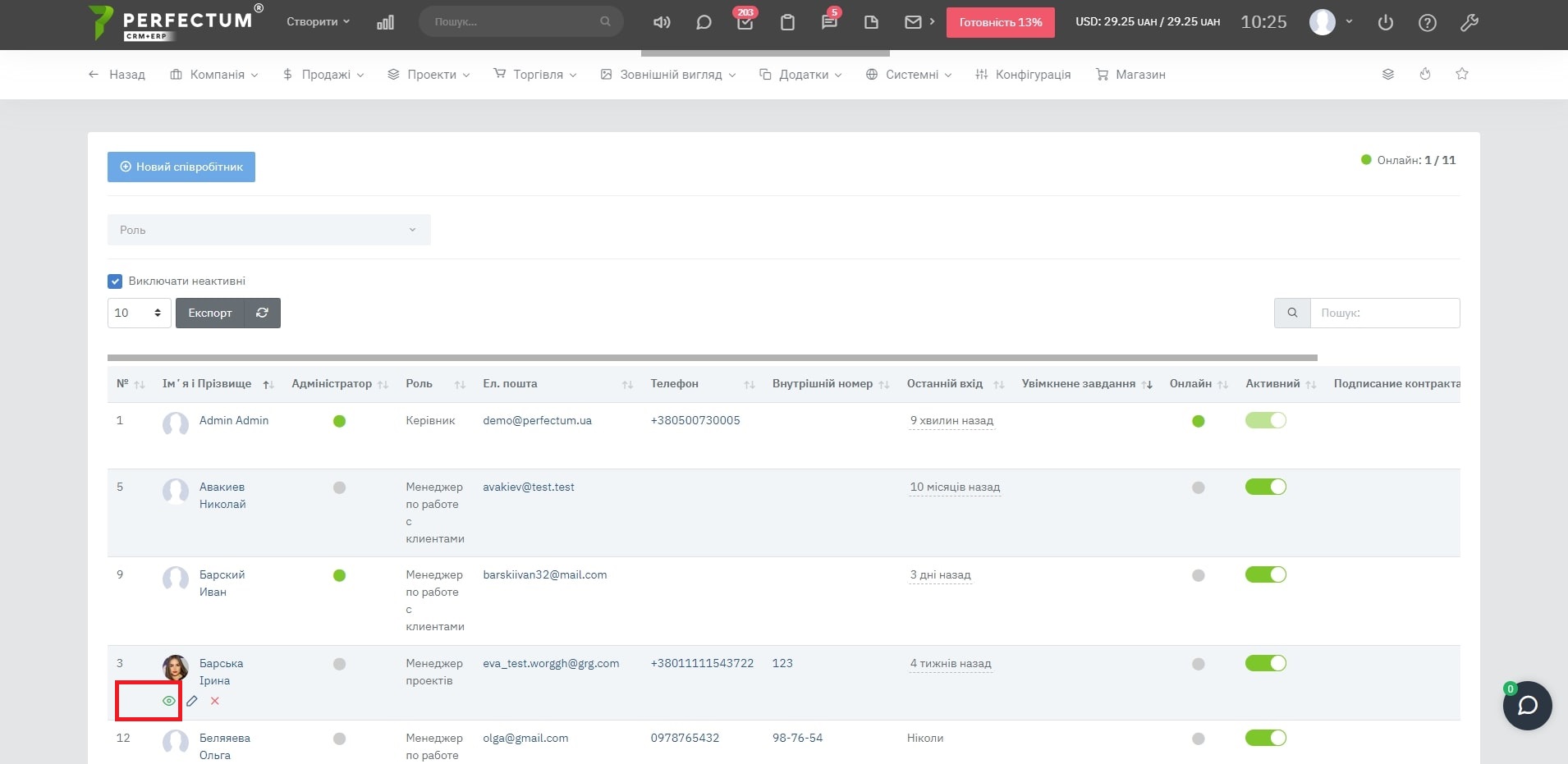The image size is (1568, 764).
Task: Click the sound announcements megaphone icon
Action: pyautogui.click(x=662, y=22)
